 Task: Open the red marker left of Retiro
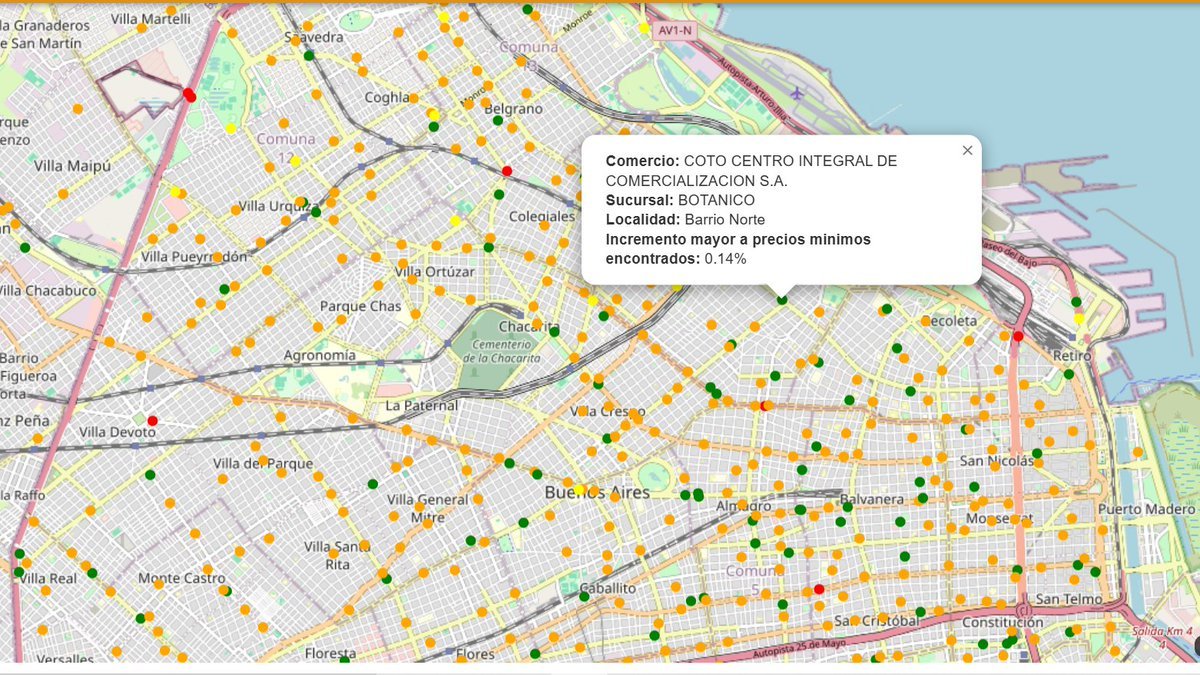pos(1018,336)
